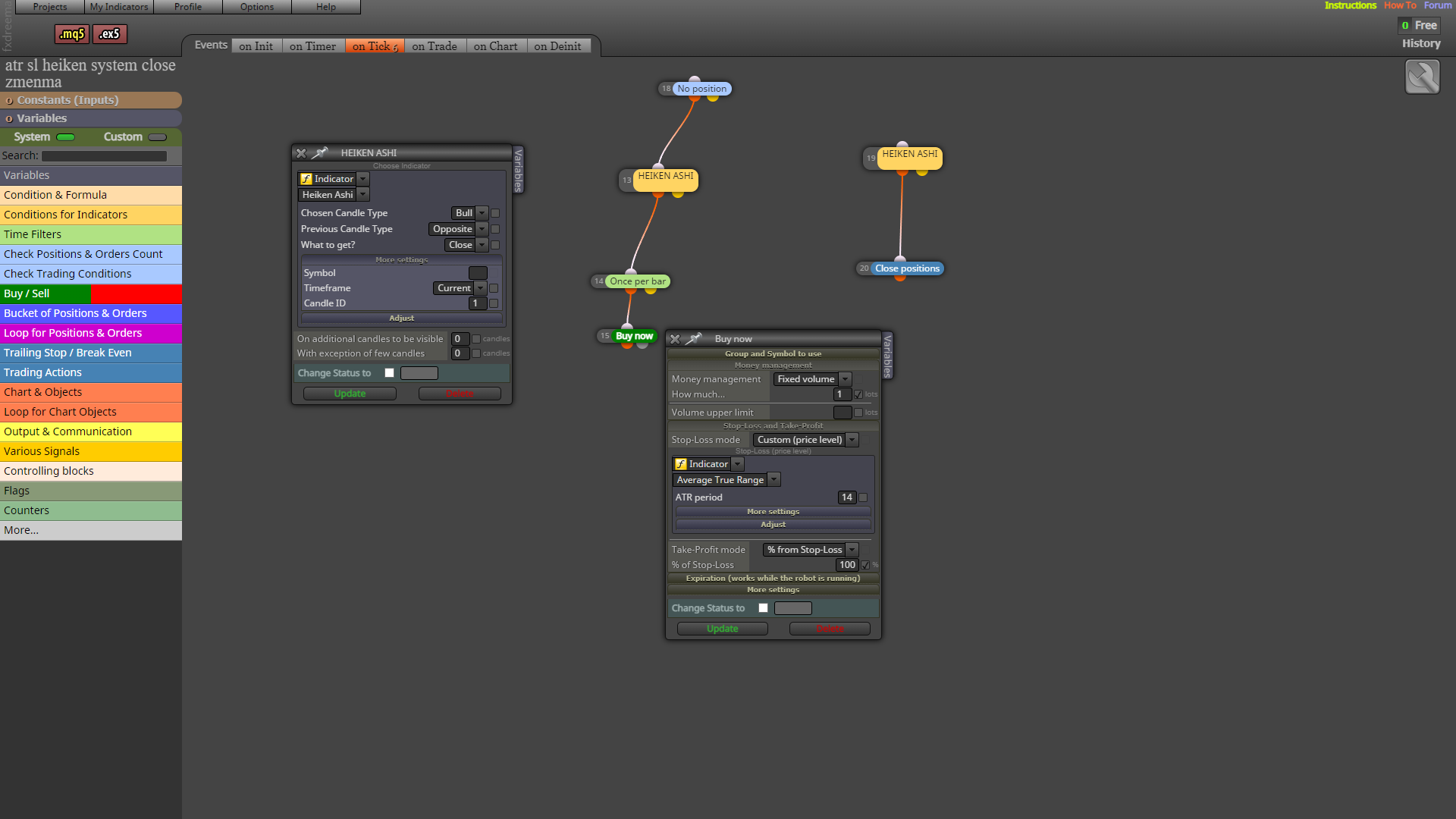
Task: Open the Heiken Ashi indicator dropdown
Action: (x=334, y=195)
